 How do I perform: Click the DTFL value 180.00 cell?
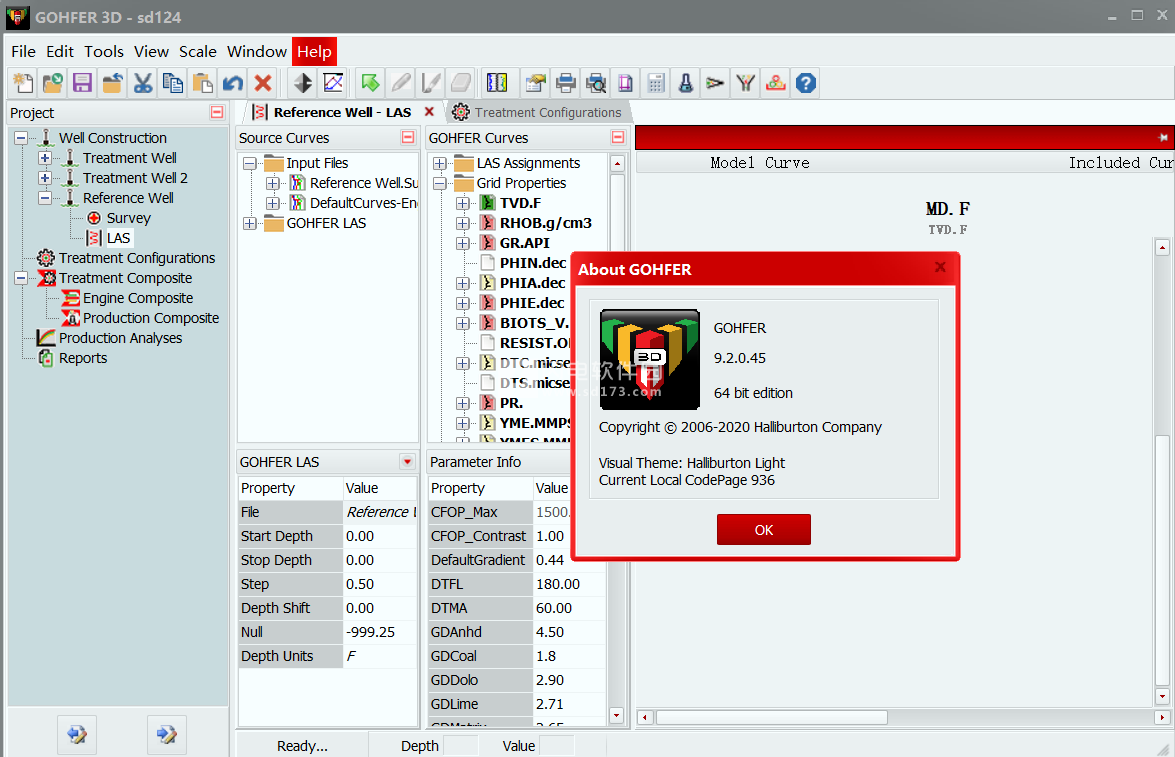coord(570,584)
